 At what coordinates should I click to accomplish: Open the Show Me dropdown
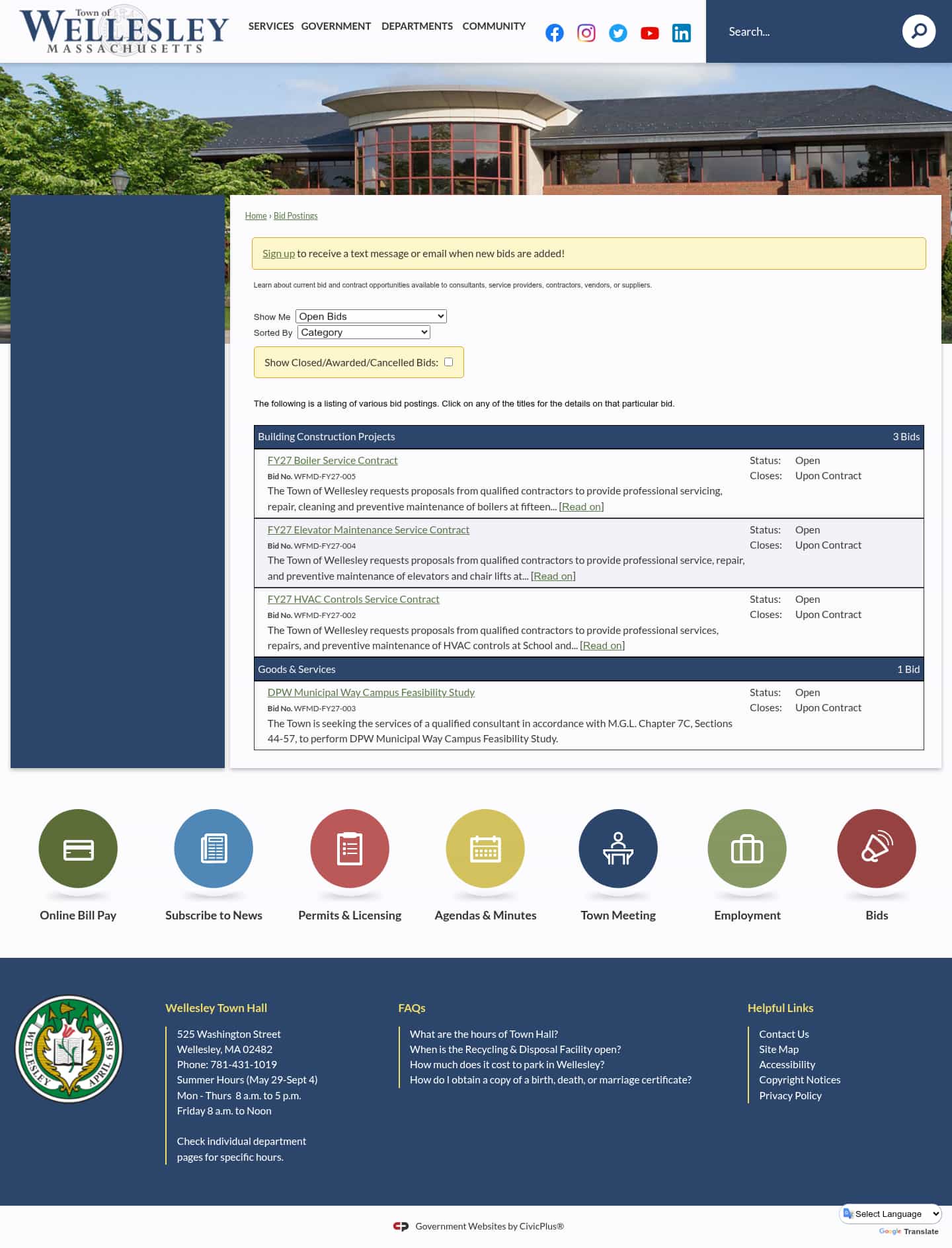click(x=371, y=316)
